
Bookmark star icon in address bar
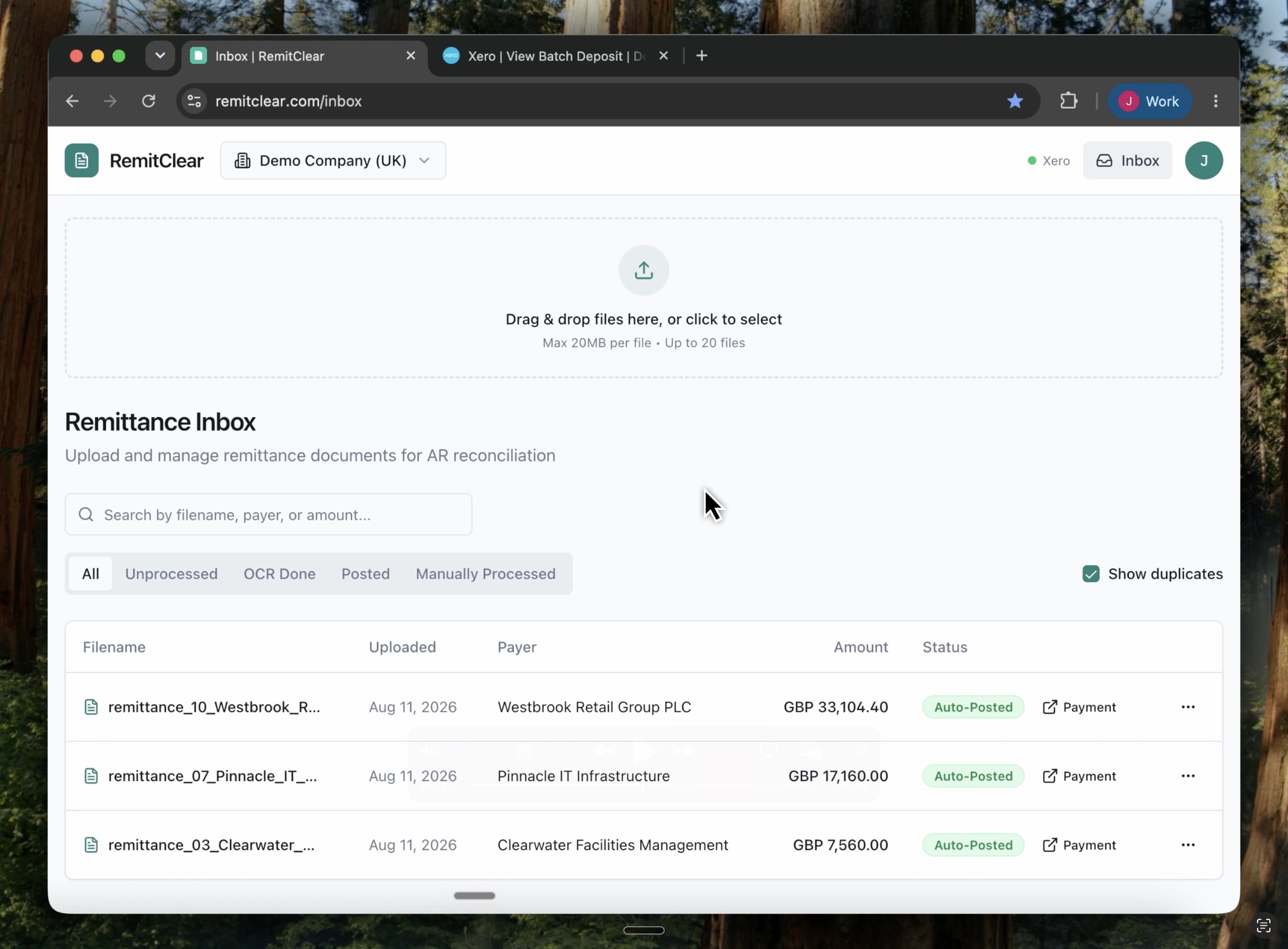[1015, 101]
